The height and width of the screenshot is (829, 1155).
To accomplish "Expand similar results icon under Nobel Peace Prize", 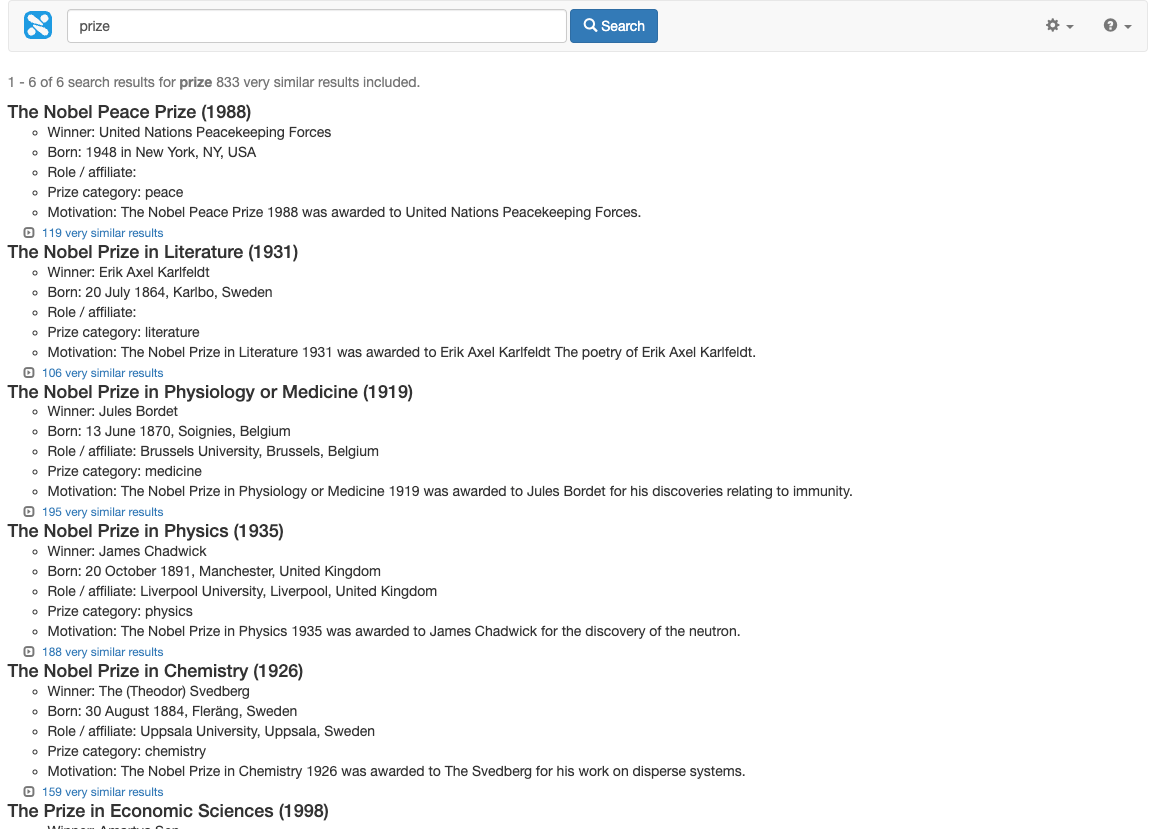I will pyautogui.click(x=28, y=232).
